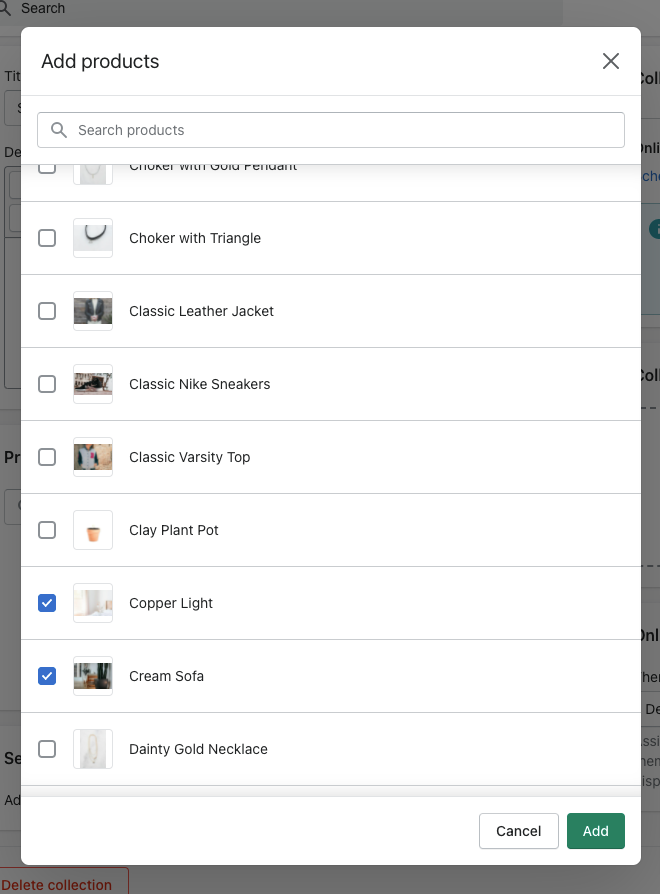Open the Classic Leather Jacket thumbnail

pos(93,311)
